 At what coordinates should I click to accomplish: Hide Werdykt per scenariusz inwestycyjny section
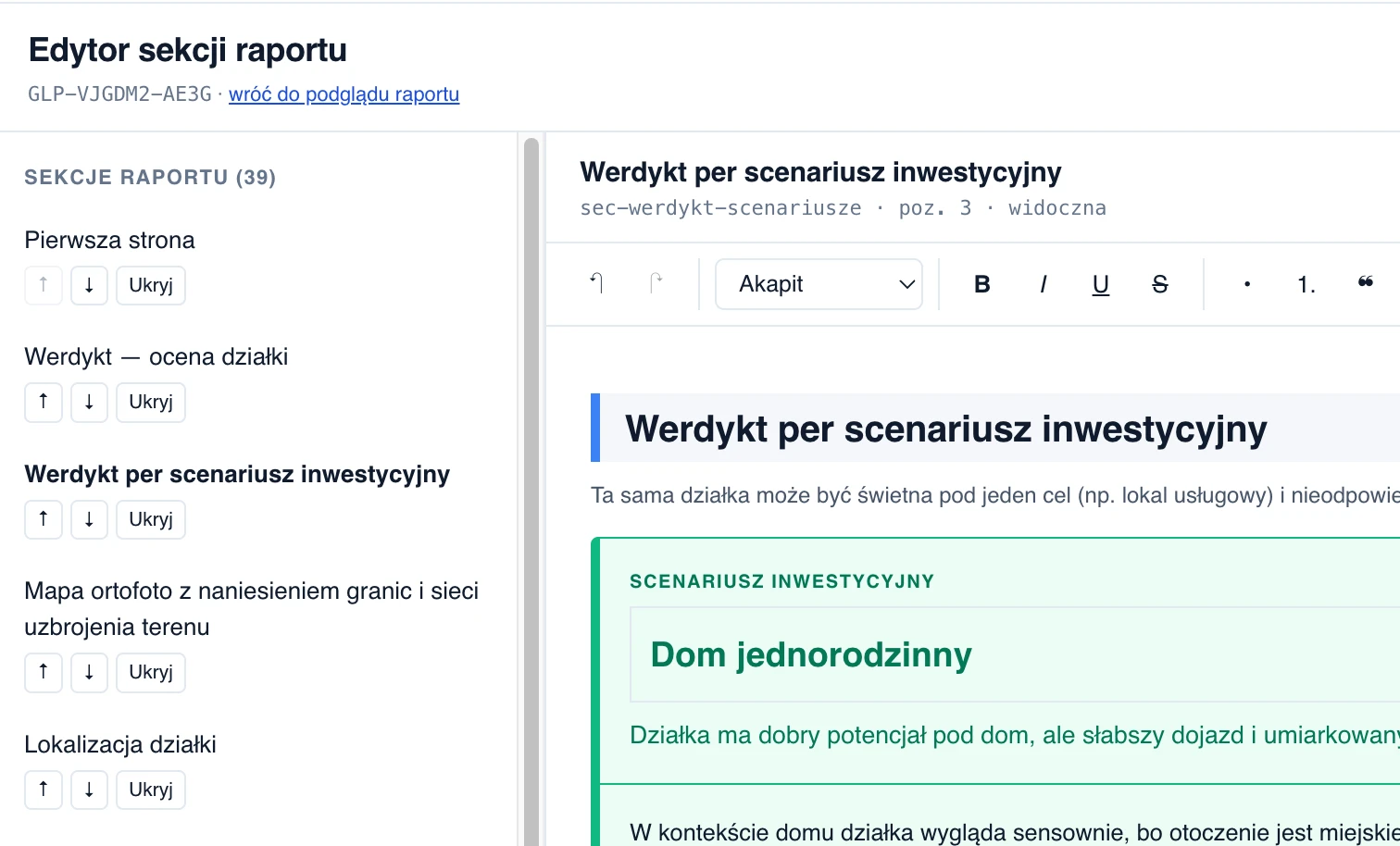151,519
